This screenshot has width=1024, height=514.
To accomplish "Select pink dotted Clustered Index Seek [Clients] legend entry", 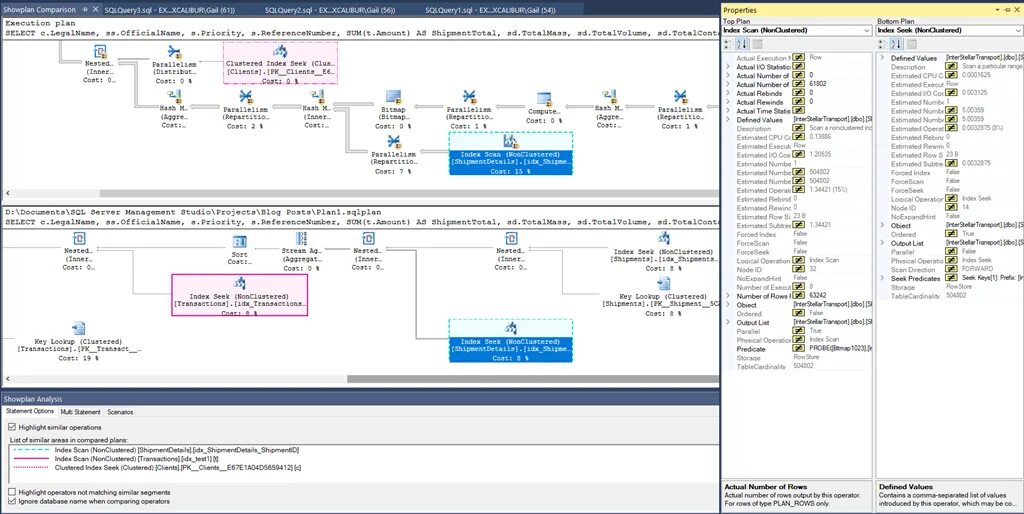I will pyautogui.click(x=156, y=468).
